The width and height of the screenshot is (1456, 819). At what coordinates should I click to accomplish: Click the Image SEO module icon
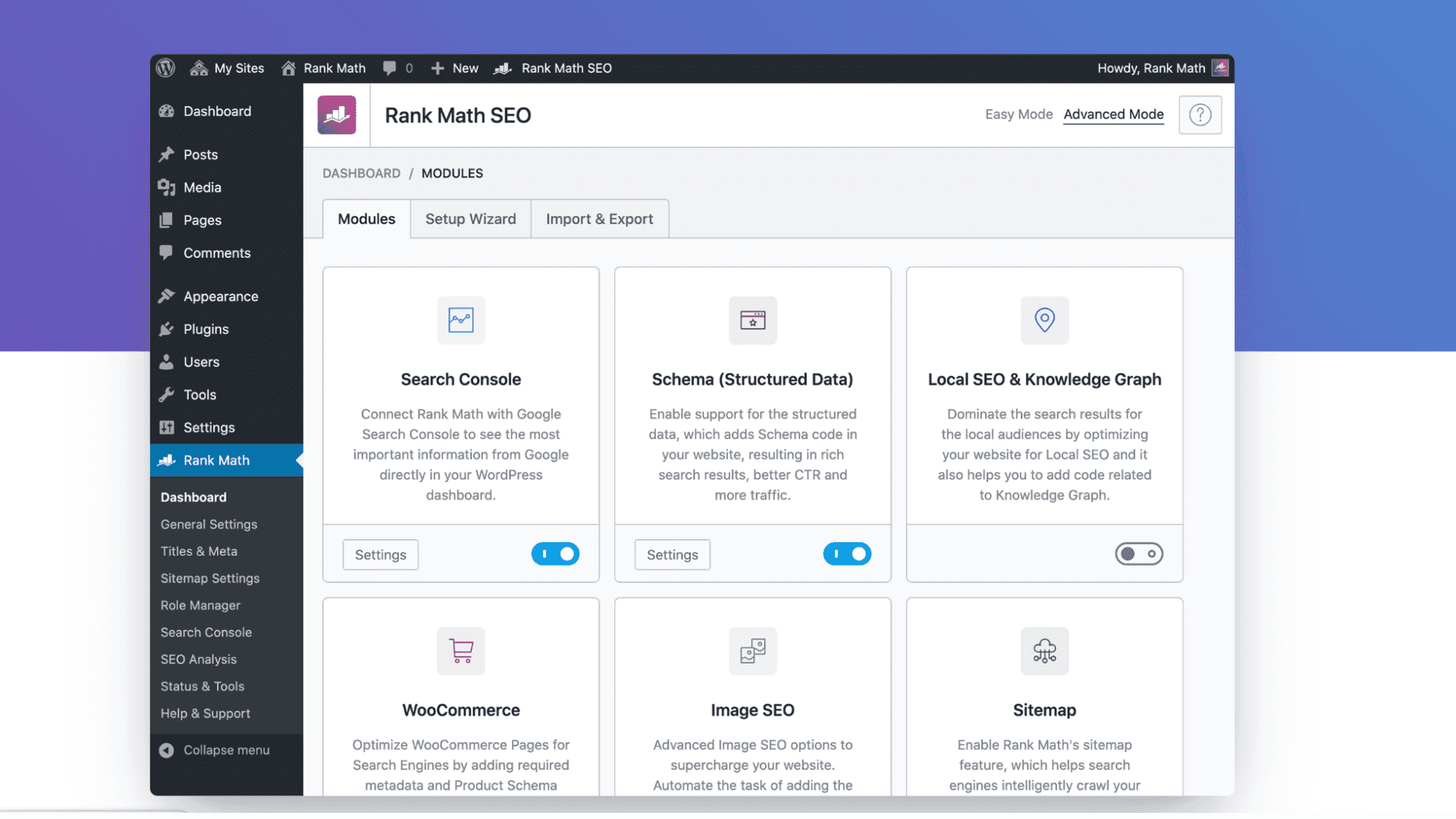click(x=752, y=651)
